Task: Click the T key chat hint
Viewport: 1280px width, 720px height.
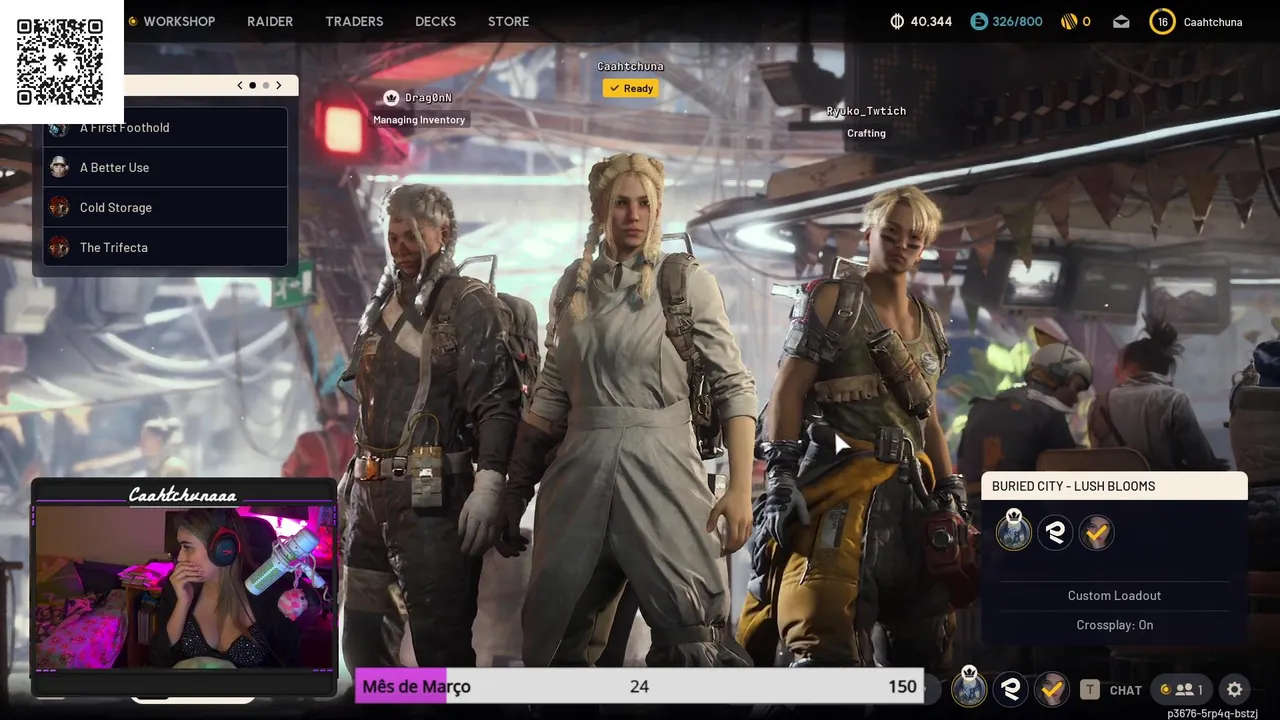Action: pyautogui.click(x=1090, y=689)
